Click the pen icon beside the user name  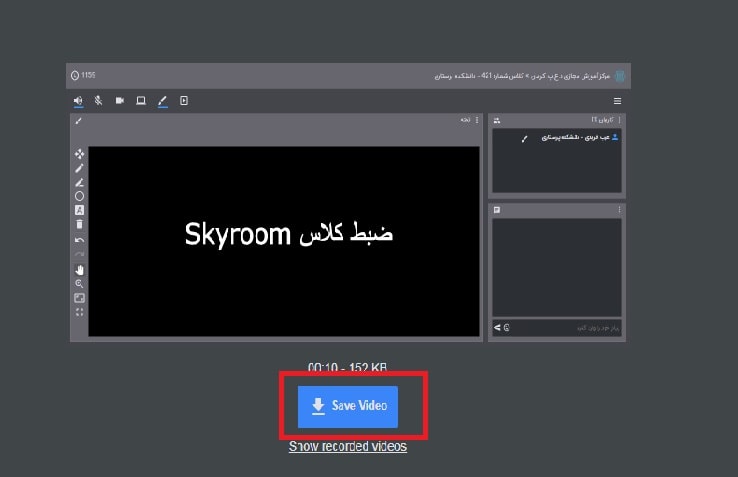525,138
